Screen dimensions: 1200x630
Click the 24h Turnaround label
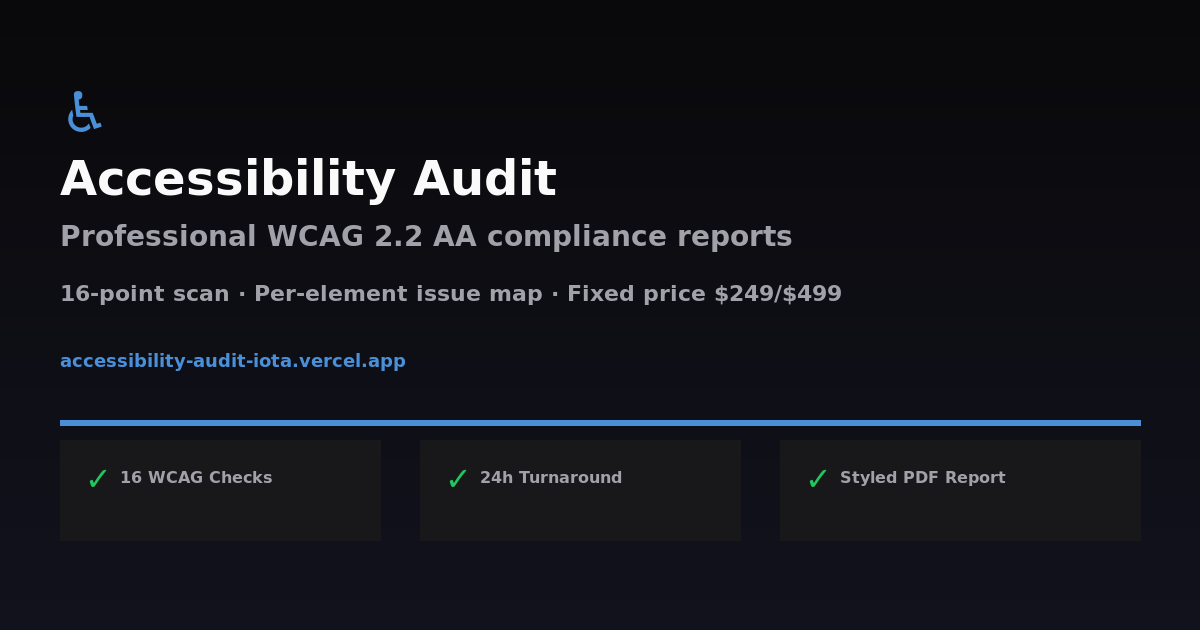coord(551,478)
